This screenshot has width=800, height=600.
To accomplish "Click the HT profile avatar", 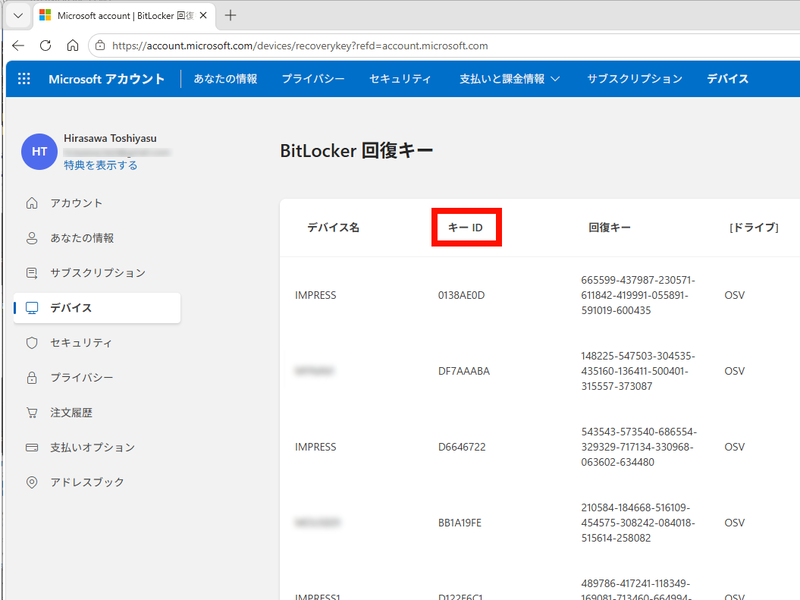I will 39,152.
